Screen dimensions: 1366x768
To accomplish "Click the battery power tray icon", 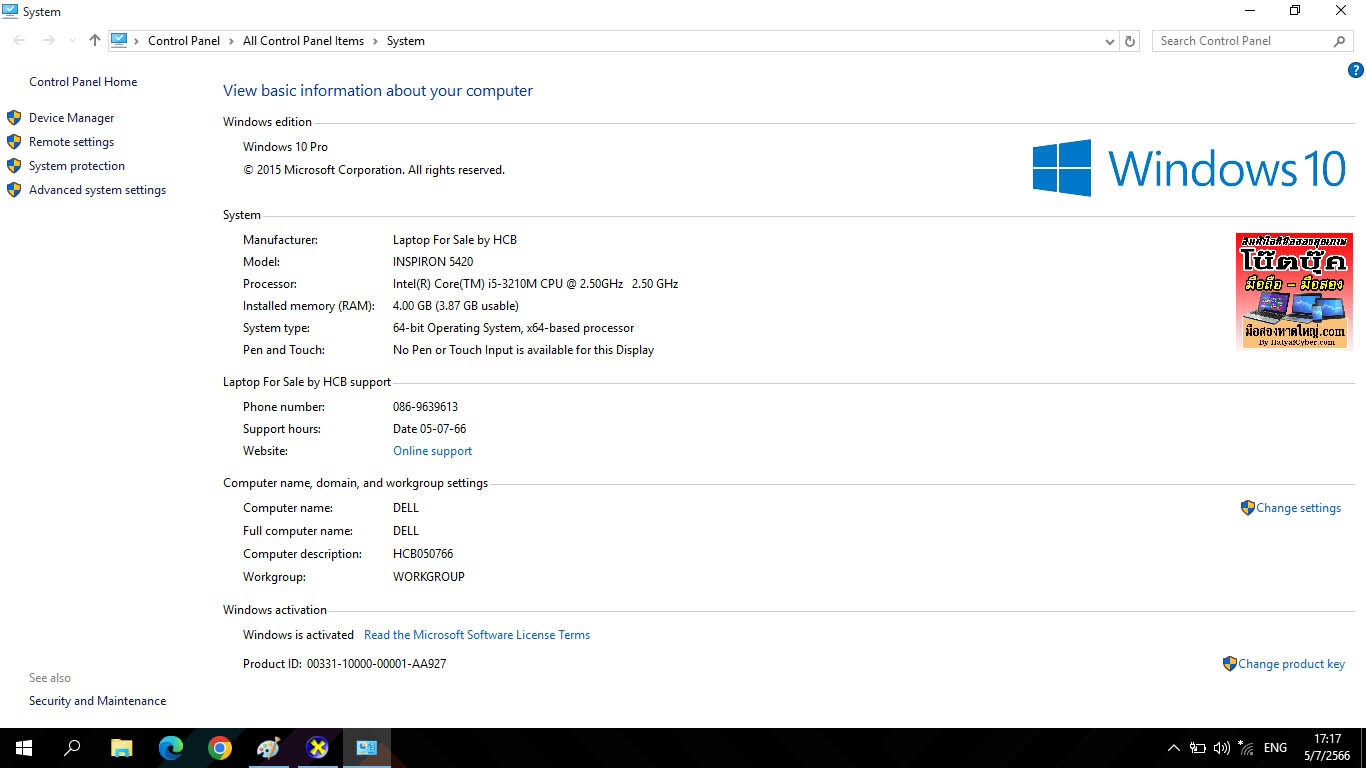I will (1197, 748).
